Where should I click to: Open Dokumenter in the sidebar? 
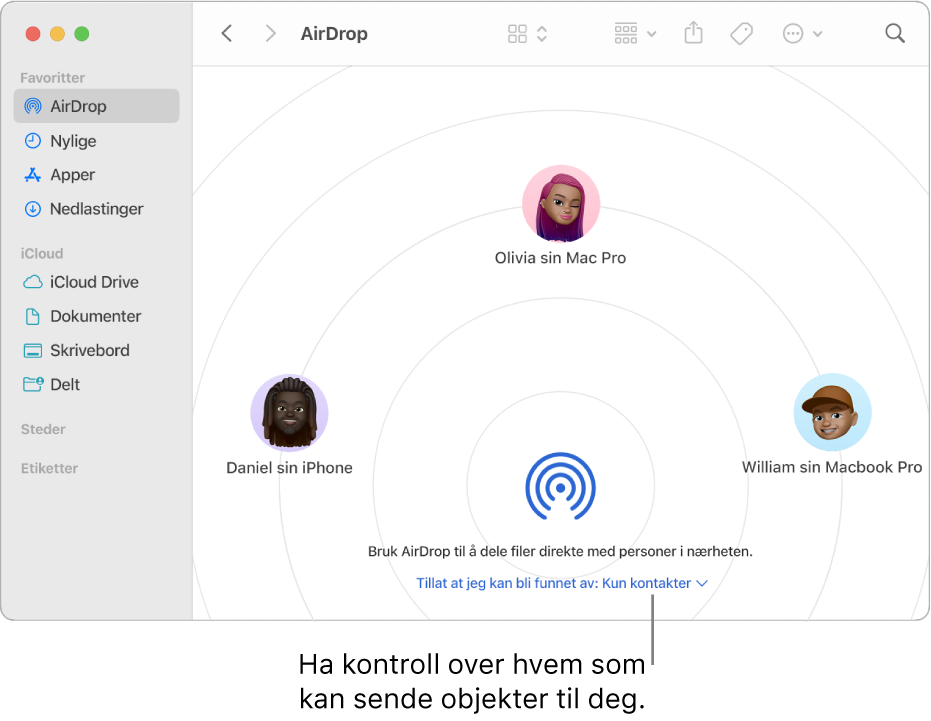pyautogui.click(x=96, y=316)
